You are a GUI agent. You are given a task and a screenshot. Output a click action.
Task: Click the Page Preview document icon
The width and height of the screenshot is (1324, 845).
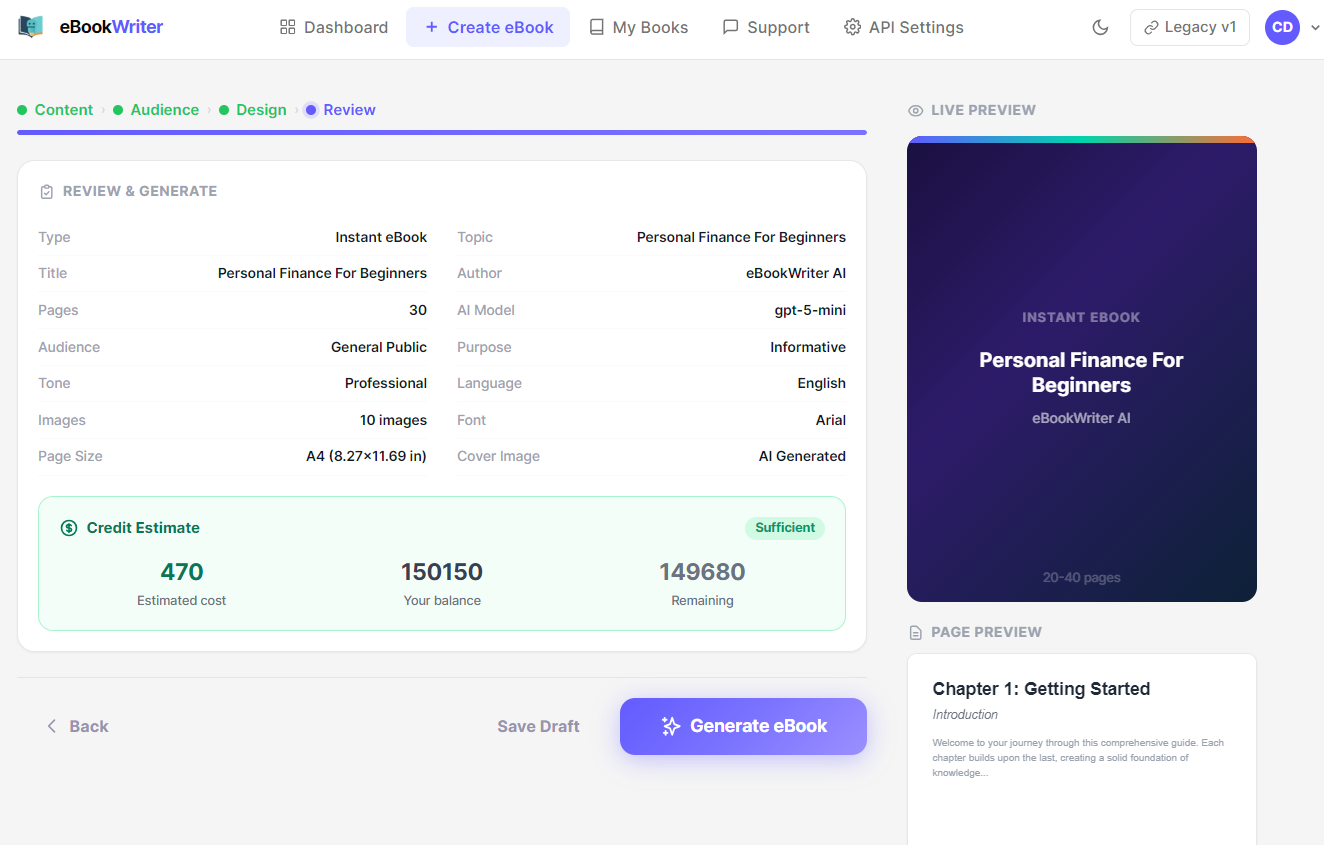(x=915, y=632)
